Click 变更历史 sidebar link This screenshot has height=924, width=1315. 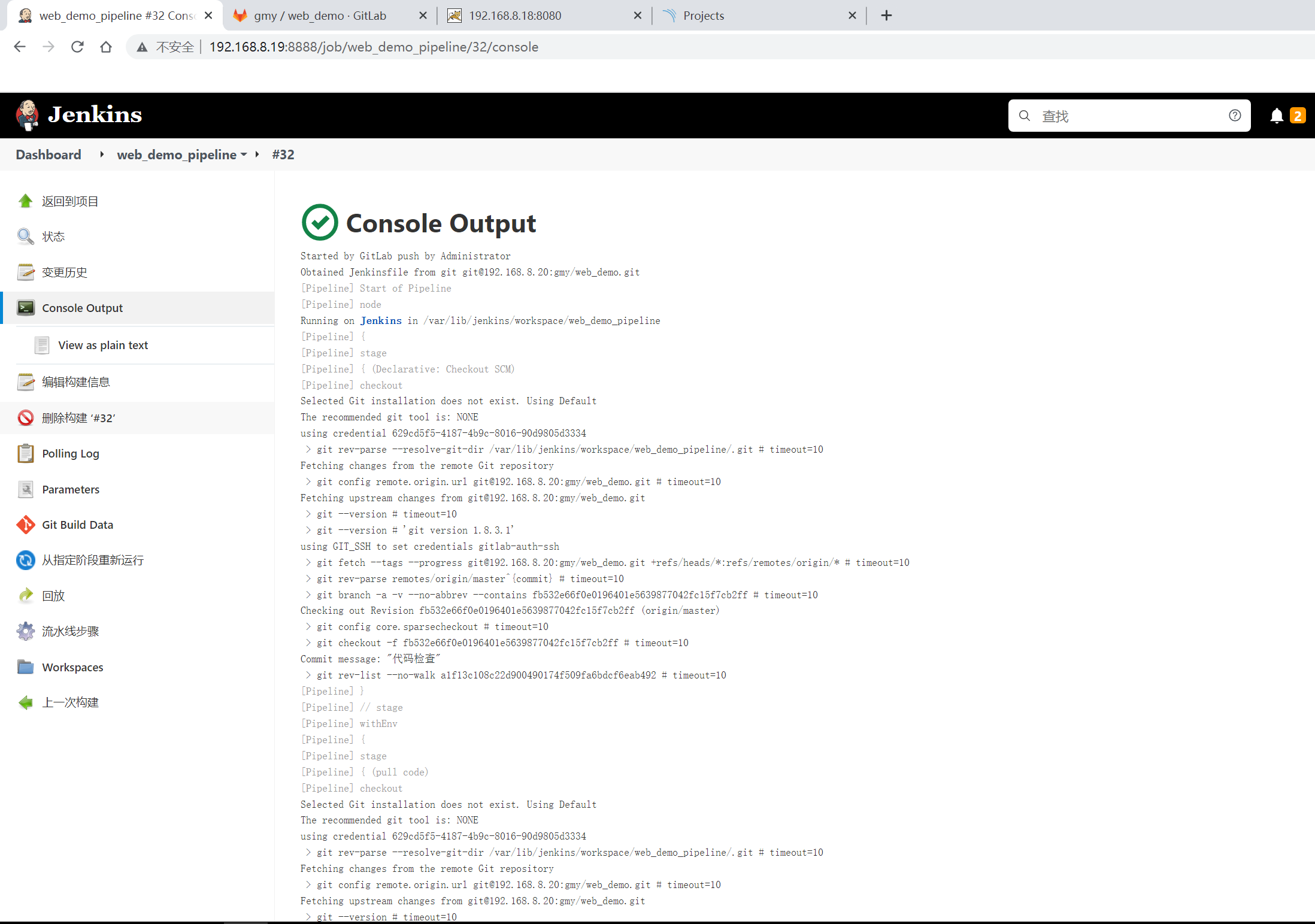(x=65, y=272)
